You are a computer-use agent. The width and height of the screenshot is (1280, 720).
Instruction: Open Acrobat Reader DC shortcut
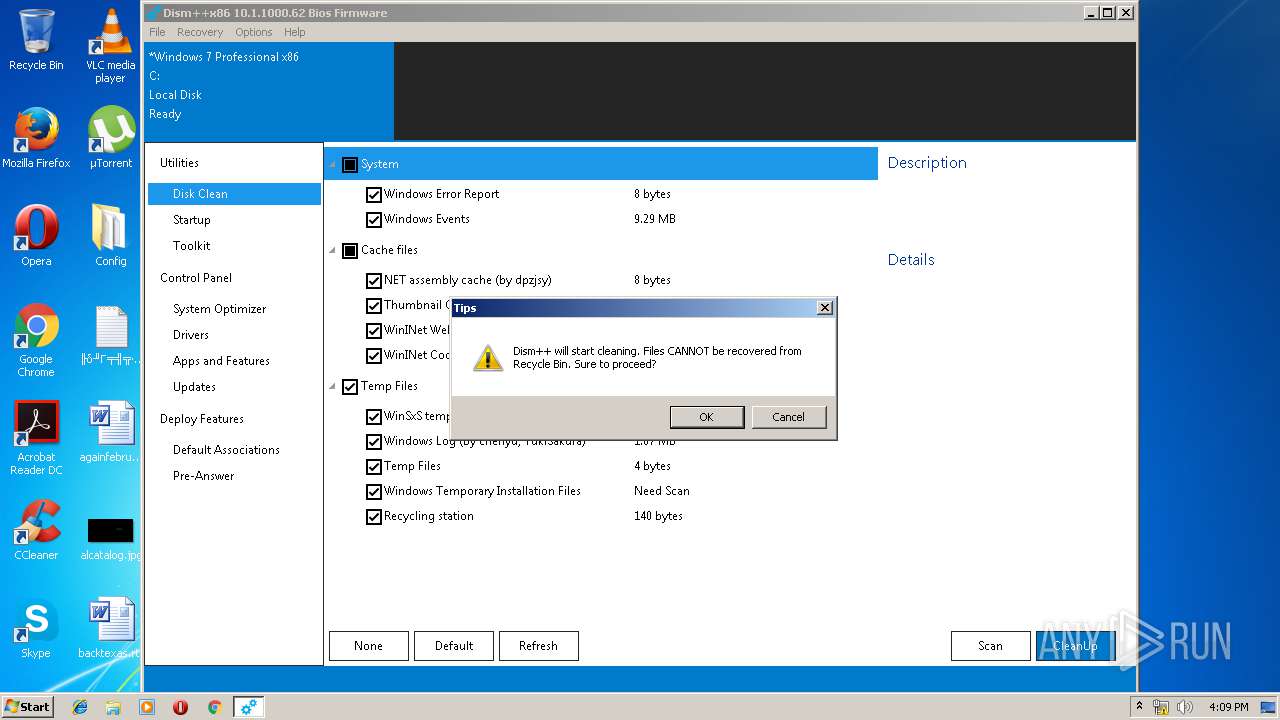(x=36, y=438)
